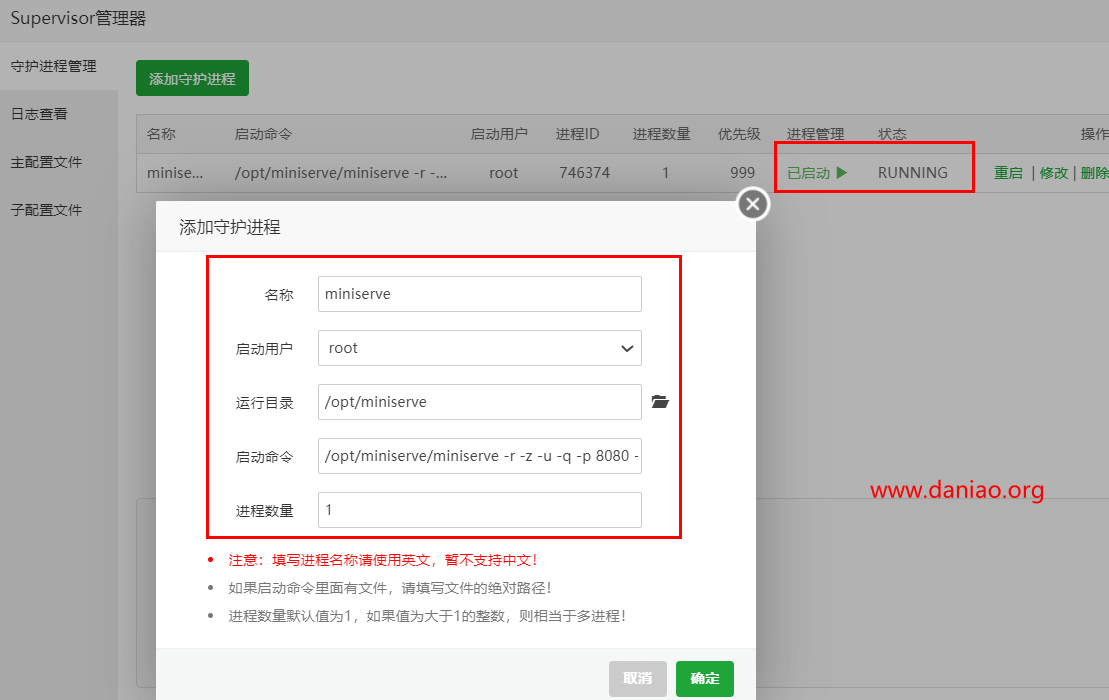Click RUNNING status cell
Viewport: 1109px width, 700px height.
point(912,173)
